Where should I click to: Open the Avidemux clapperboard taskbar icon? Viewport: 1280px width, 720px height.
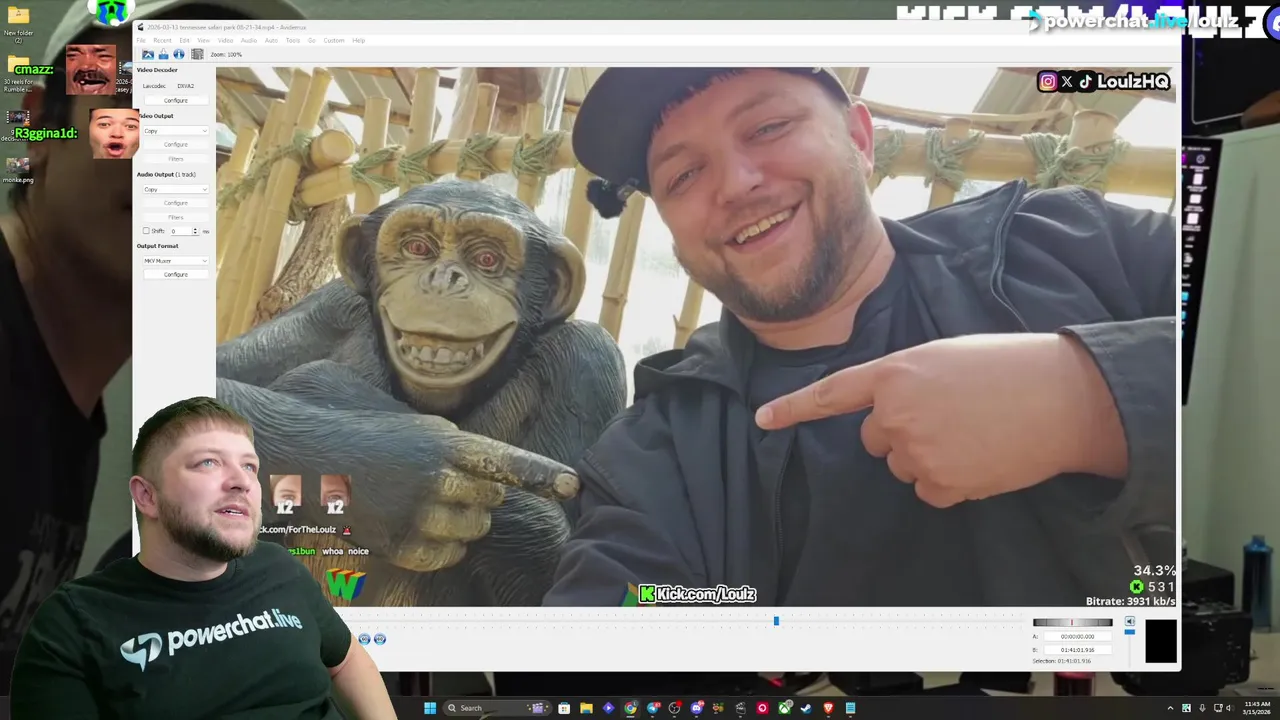point(740,708)
